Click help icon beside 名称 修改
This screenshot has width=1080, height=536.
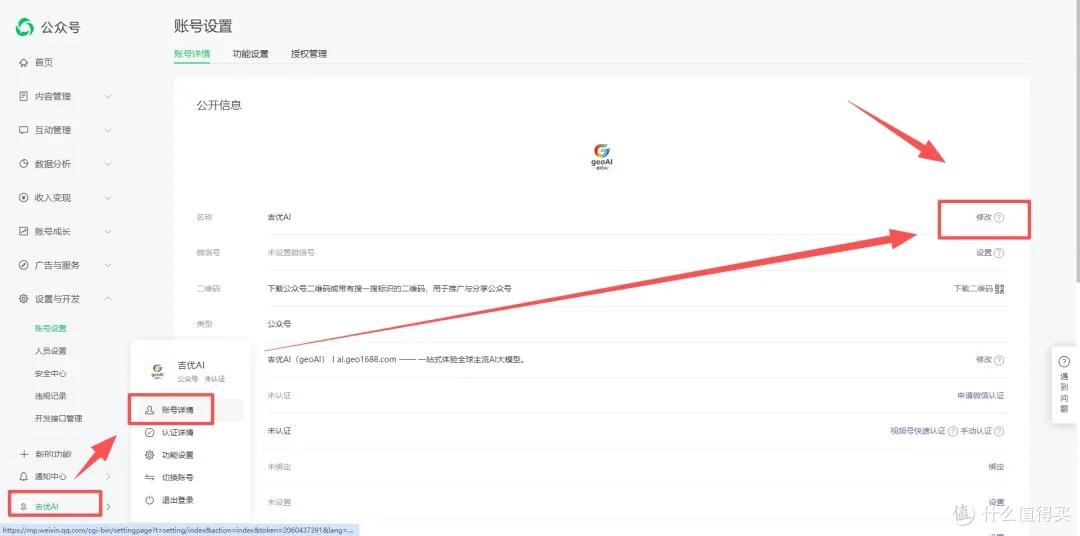click(999, 217)
